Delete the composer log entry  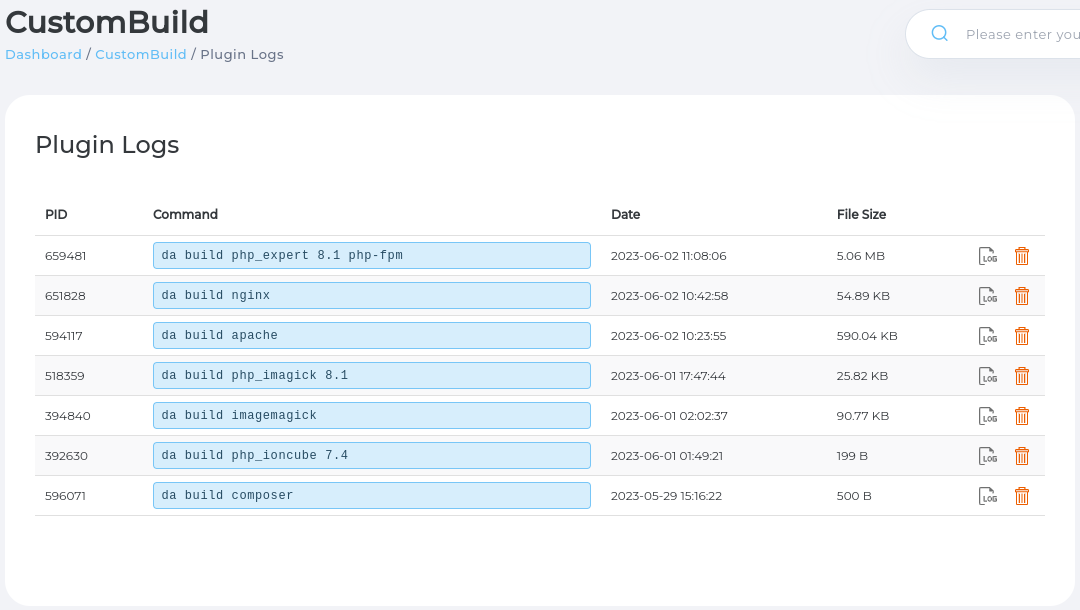point(1021,495)
